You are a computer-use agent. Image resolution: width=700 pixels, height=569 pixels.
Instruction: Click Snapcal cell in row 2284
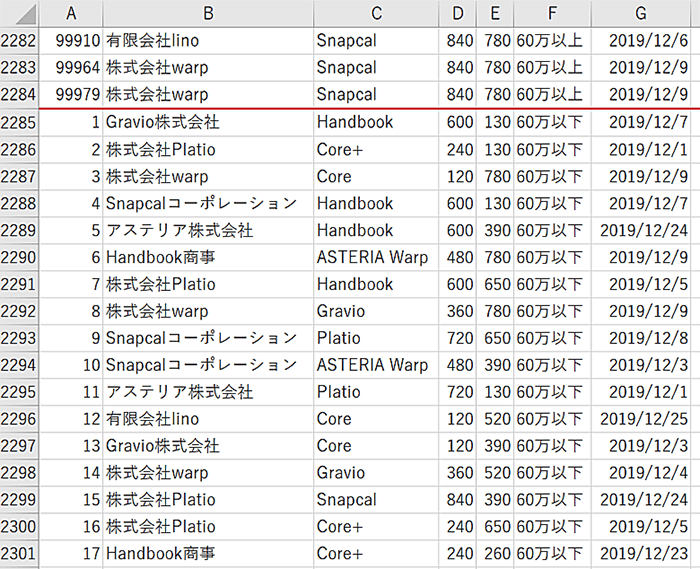[376, 95]
